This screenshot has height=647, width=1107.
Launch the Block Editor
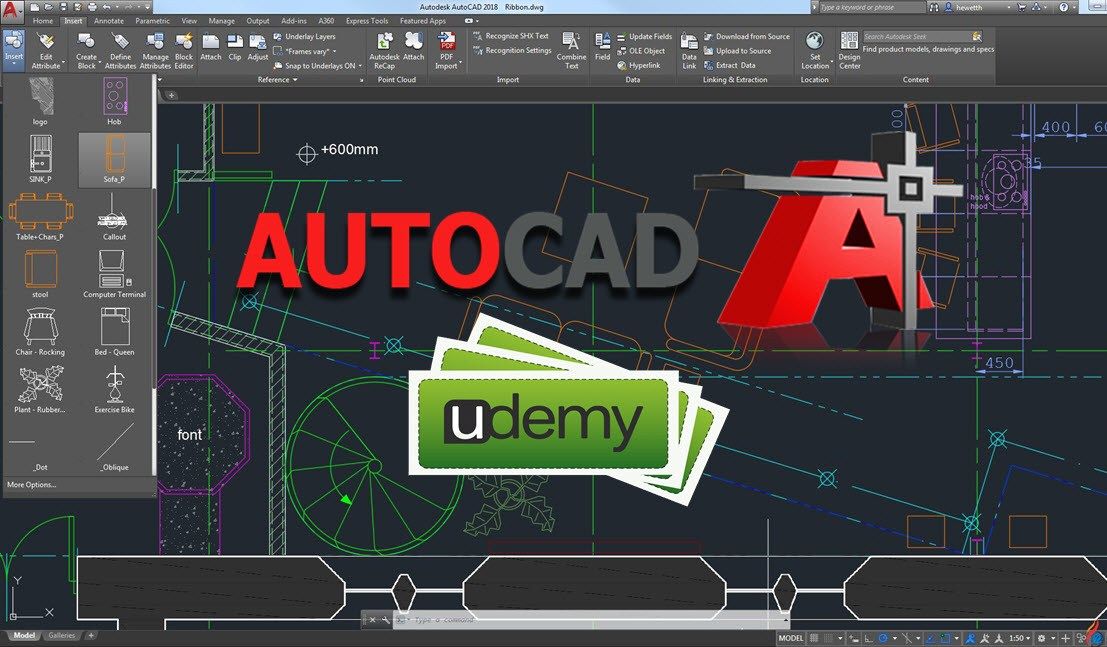184,51
